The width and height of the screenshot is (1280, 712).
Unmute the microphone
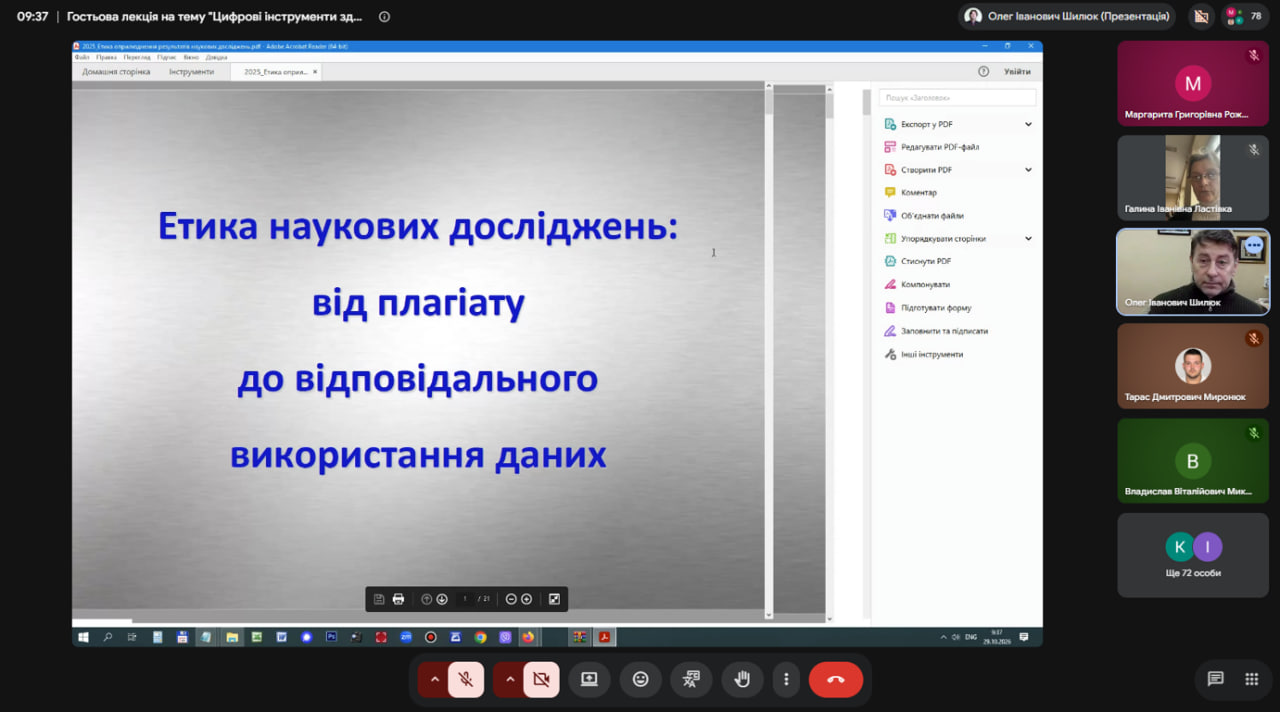[465, 679]
